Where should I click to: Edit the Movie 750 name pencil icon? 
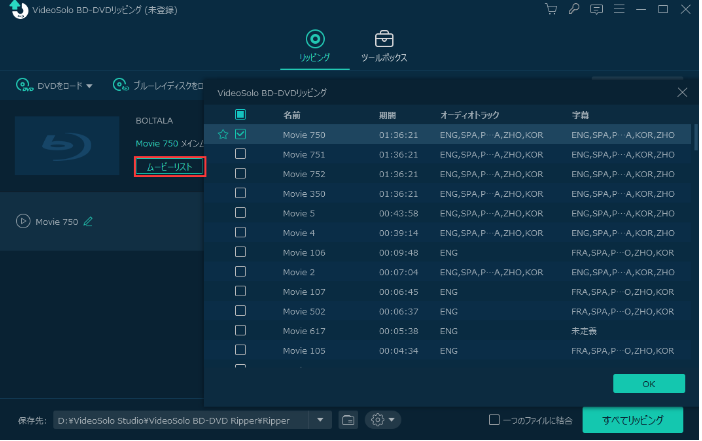(88, 221)
